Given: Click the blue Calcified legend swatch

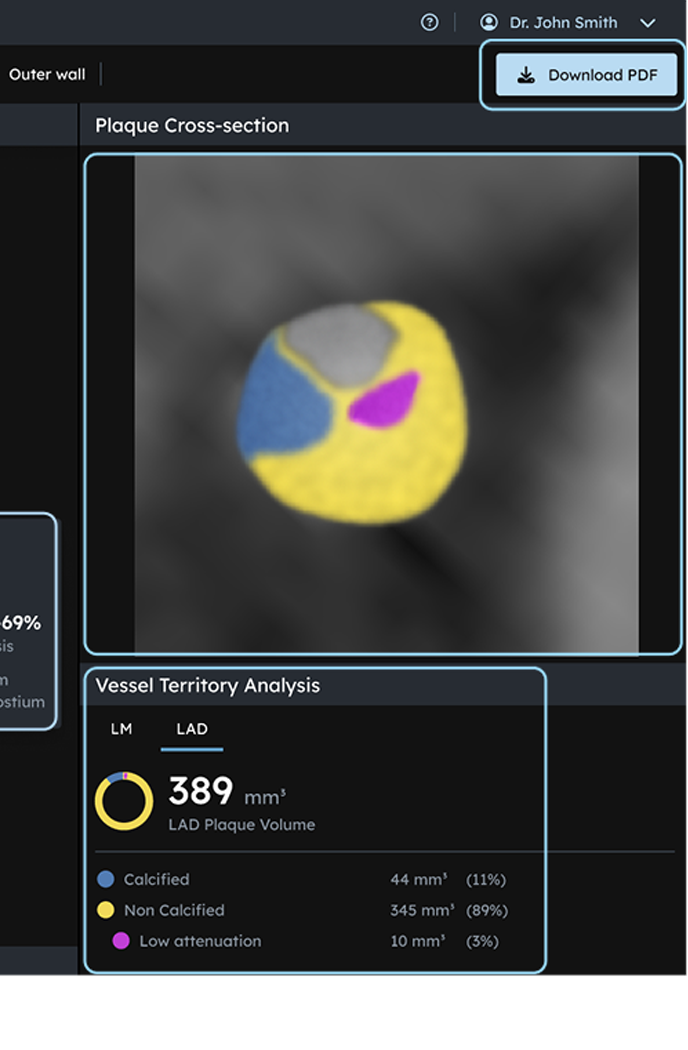Looking at the screenshot, I should [x=106, y=879].
